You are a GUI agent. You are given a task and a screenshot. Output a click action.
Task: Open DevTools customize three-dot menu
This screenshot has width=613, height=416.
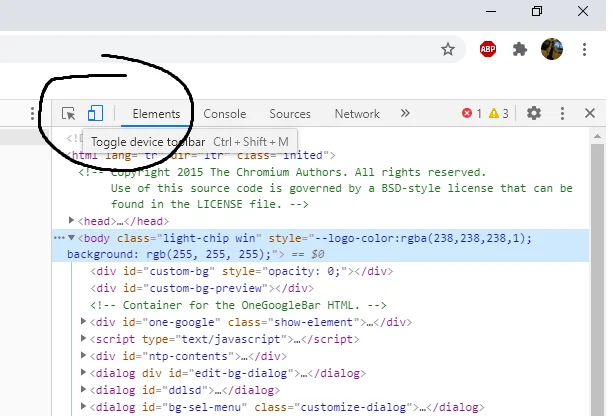click(x=562, y=113)
